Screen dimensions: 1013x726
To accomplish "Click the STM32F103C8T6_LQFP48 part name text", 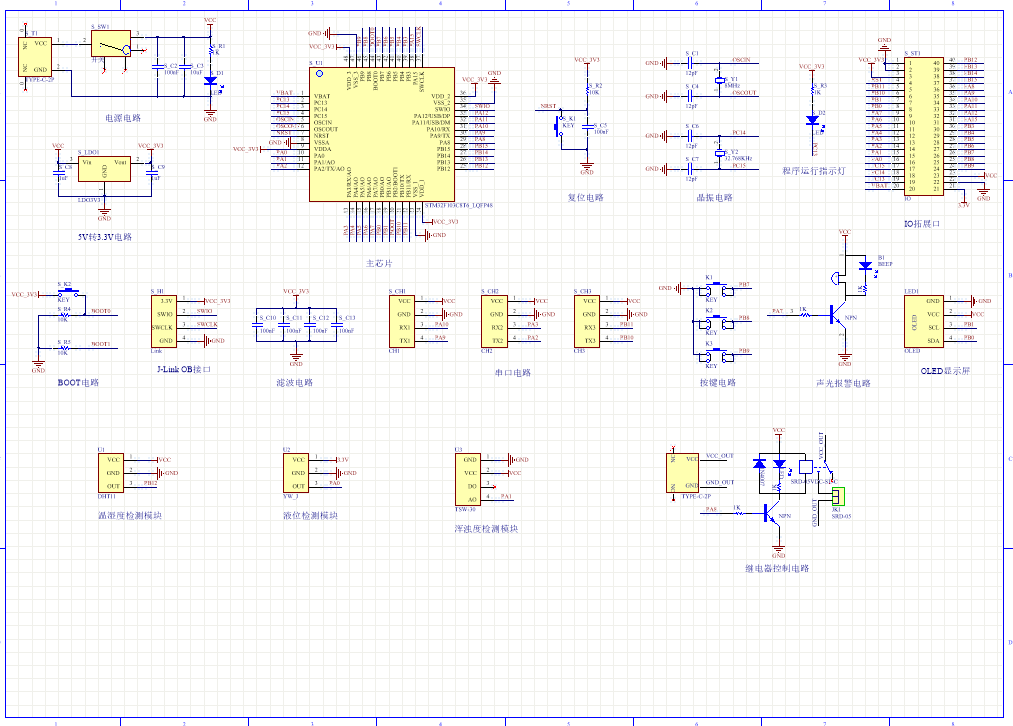I will click(x=459, y=205).
